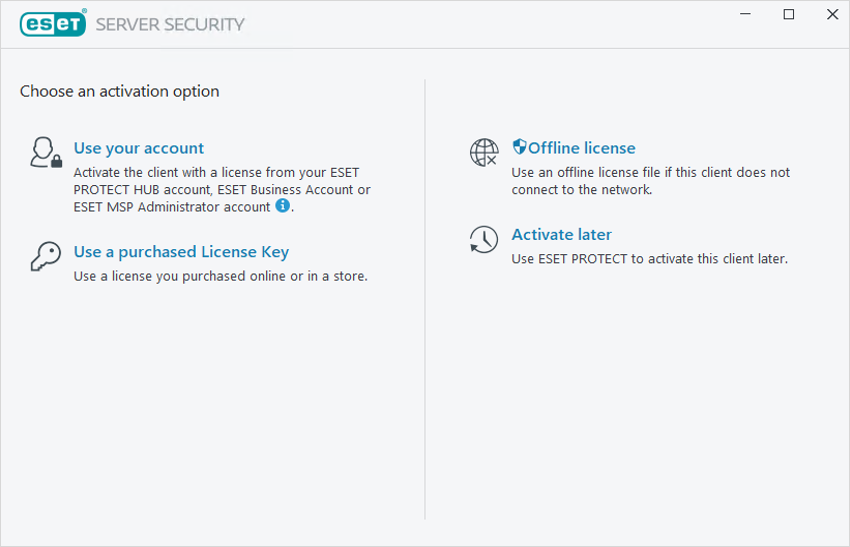
Task: Minimize the ESET Server Security window
Action: point(746,15)
